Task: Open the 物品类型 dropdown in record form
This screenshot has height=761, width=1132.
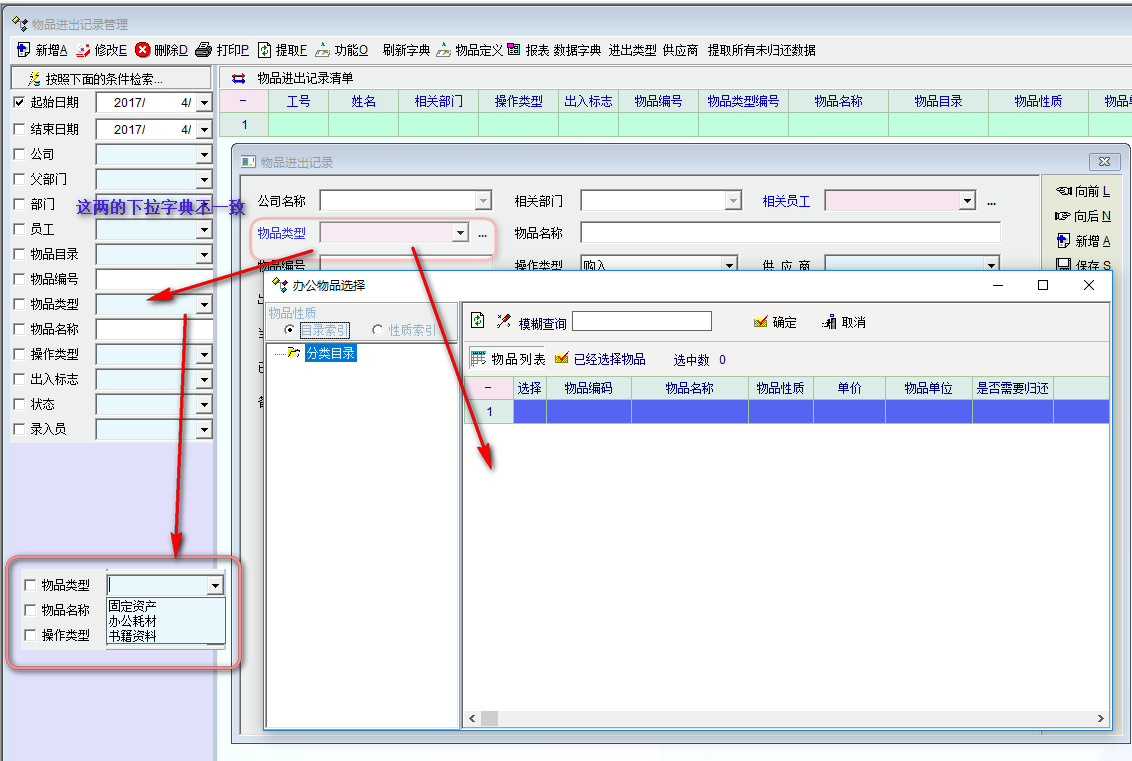Action: point(460,233)
